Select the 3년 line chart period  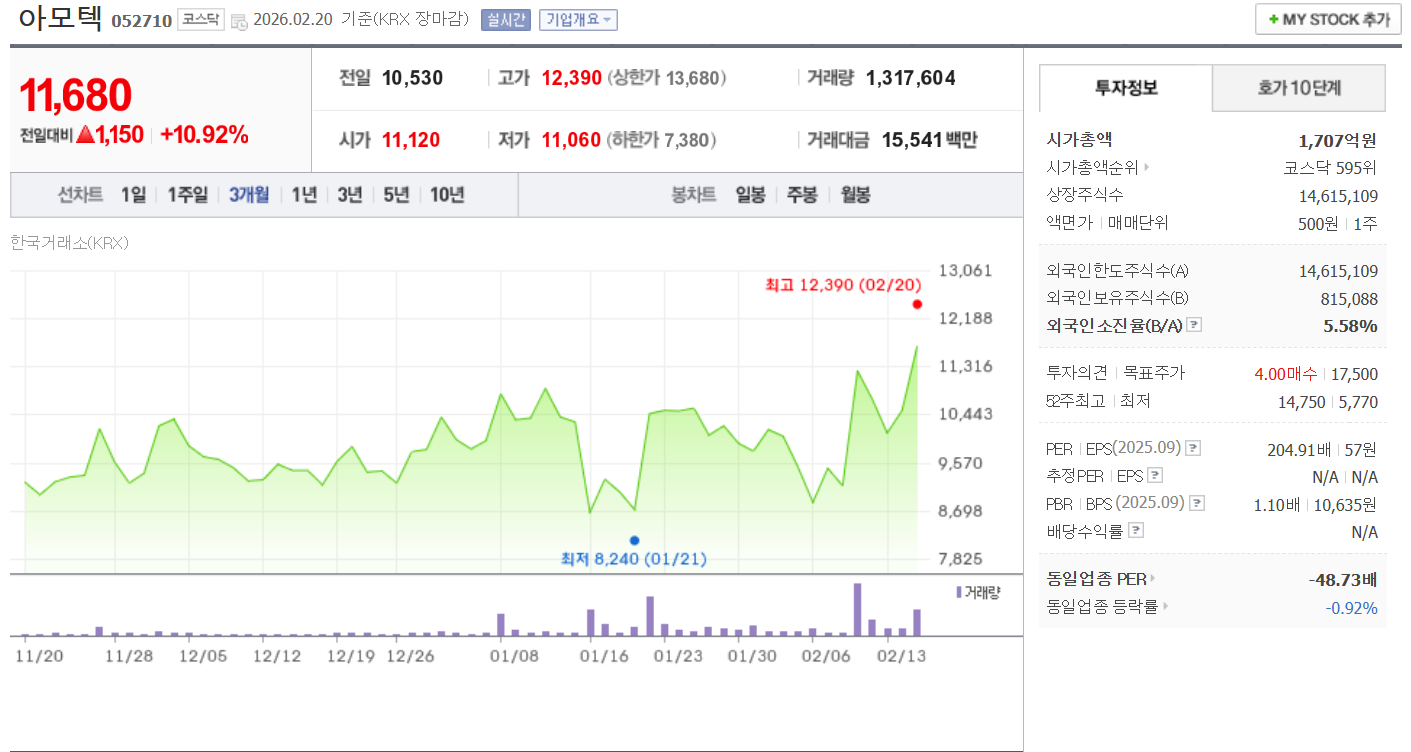[350, 195]
